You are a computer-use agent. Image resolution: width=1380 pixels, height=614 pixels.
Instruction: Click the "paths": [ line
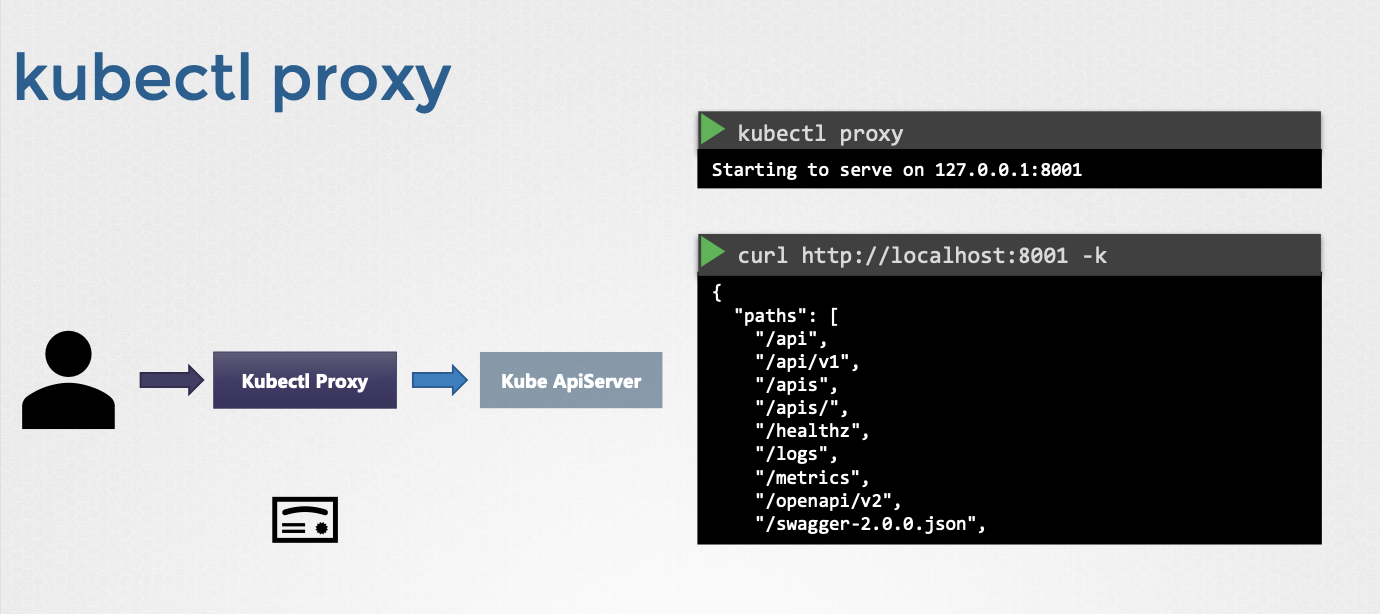pos(785,316)
